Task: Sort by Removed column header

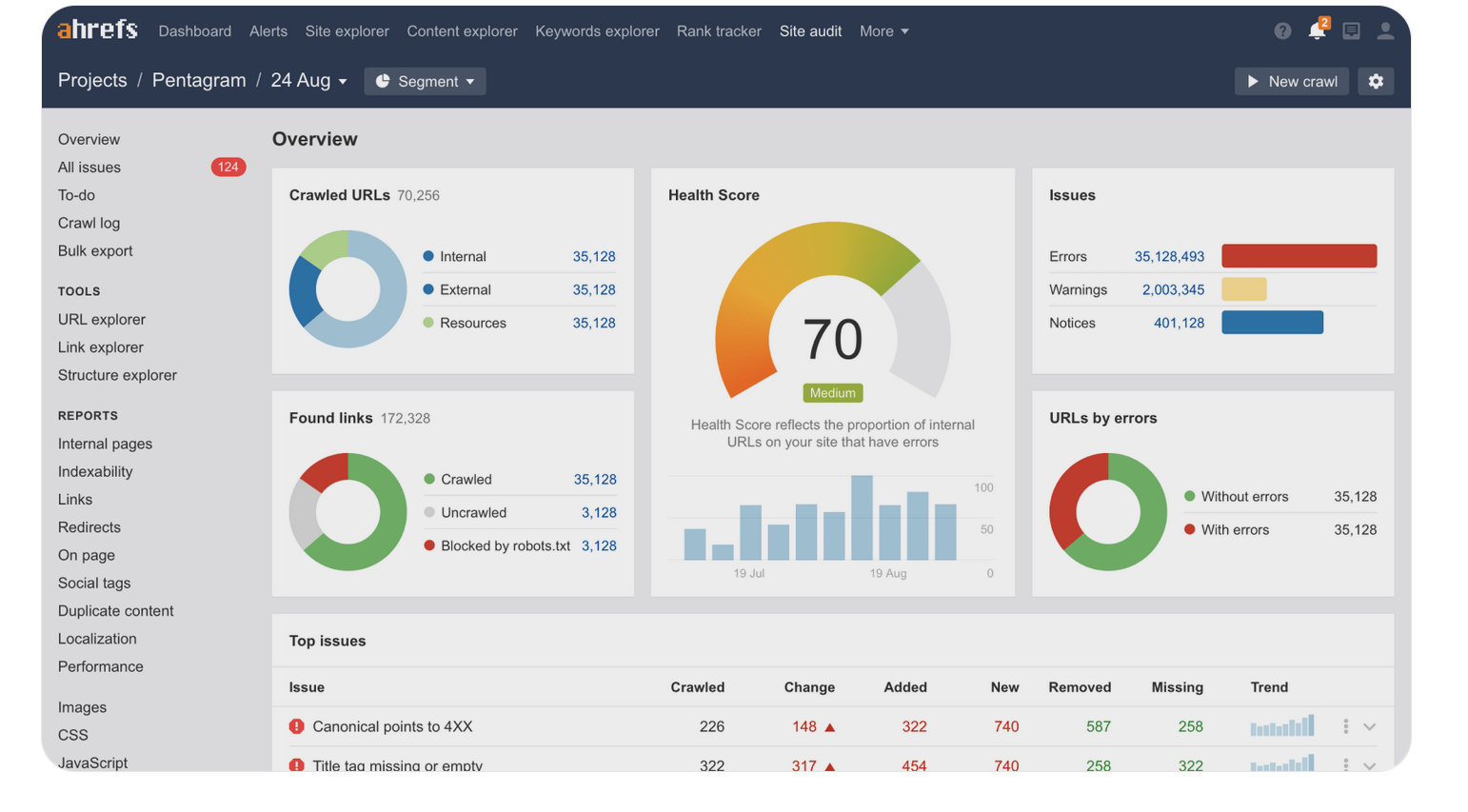Action: [1080, 687]
